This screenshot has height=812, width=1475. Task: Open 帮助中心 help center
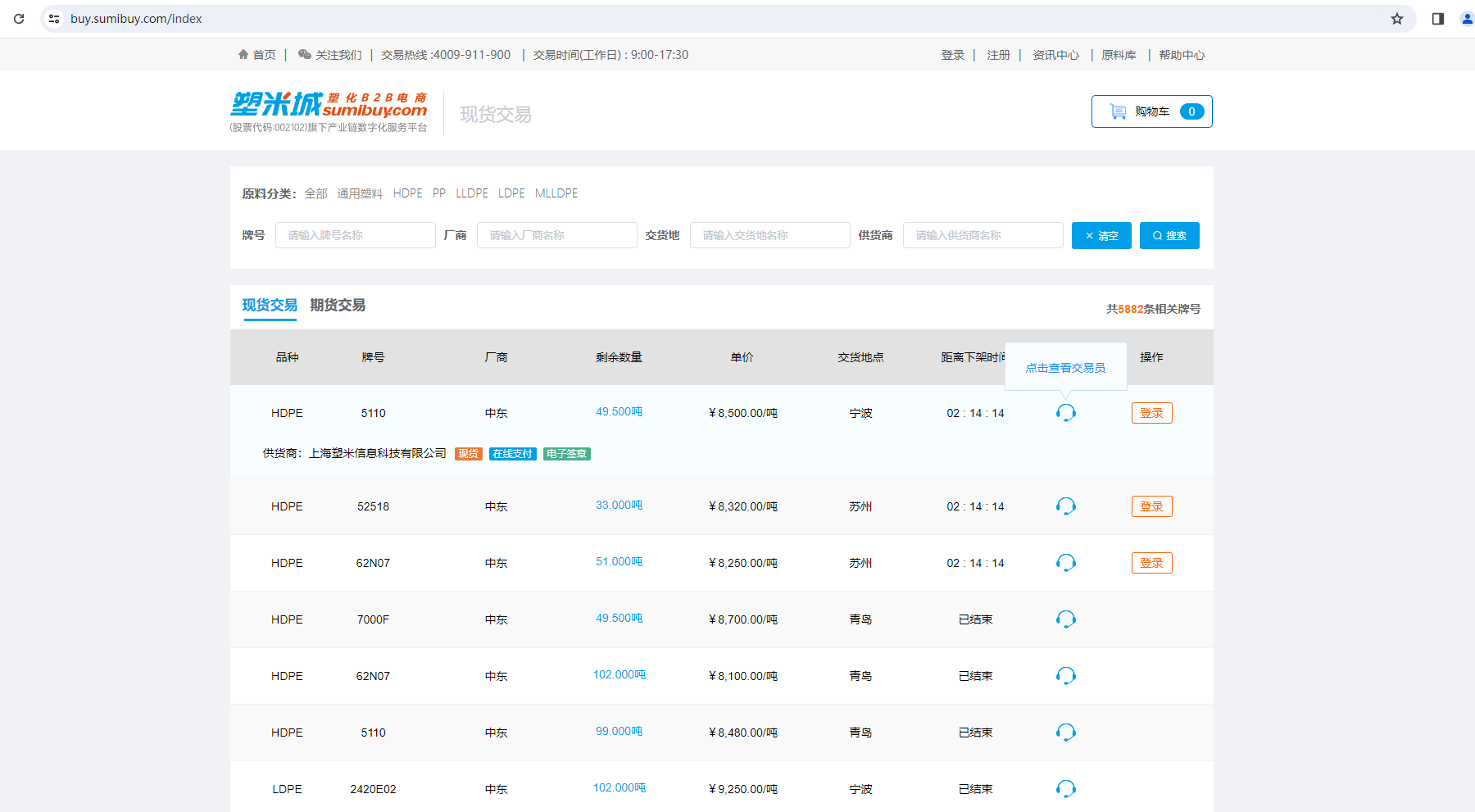(x=1182, y=55)
